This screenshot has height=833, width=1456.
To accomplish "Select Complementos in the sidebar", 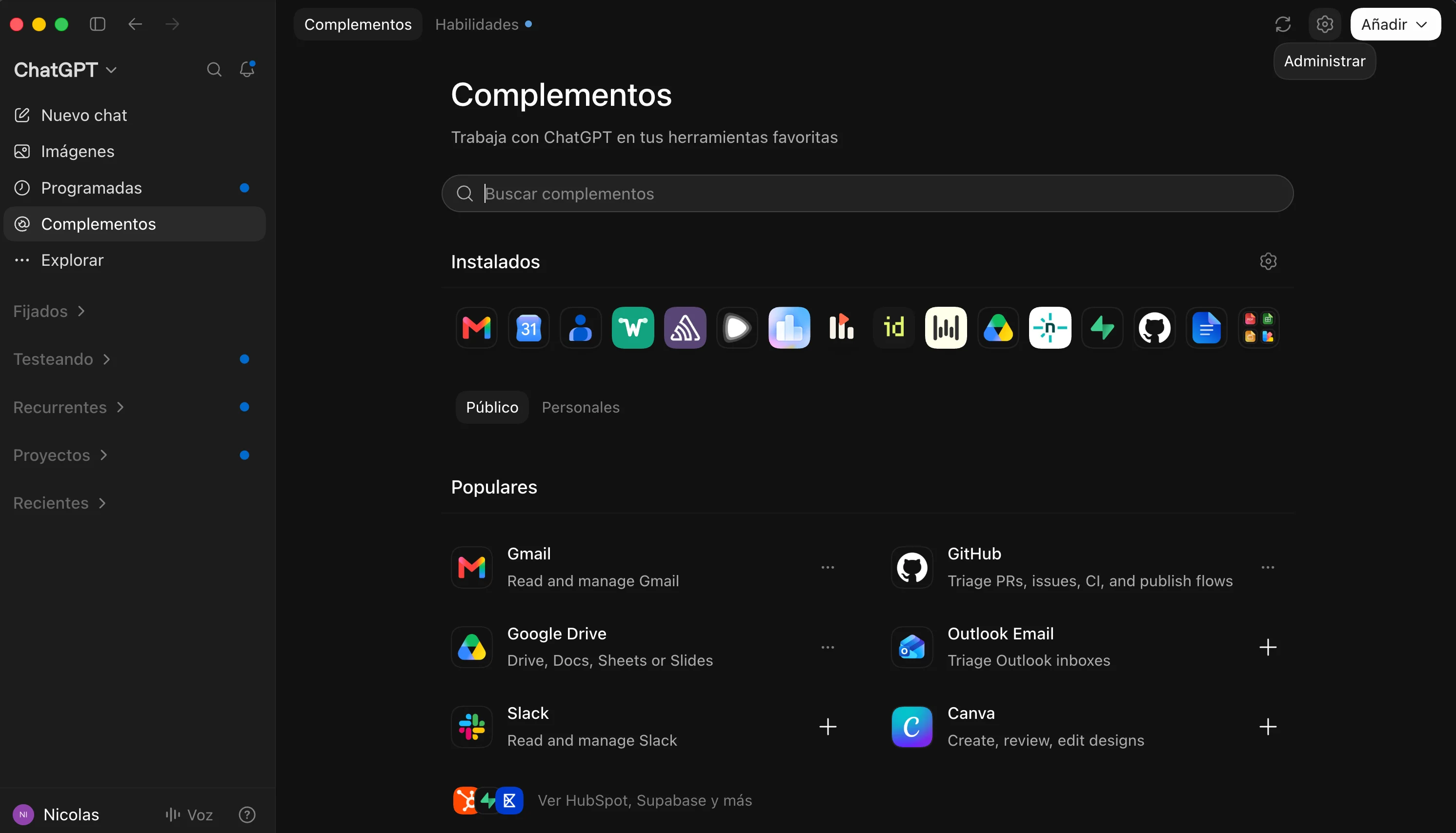I will pos(135,224).
